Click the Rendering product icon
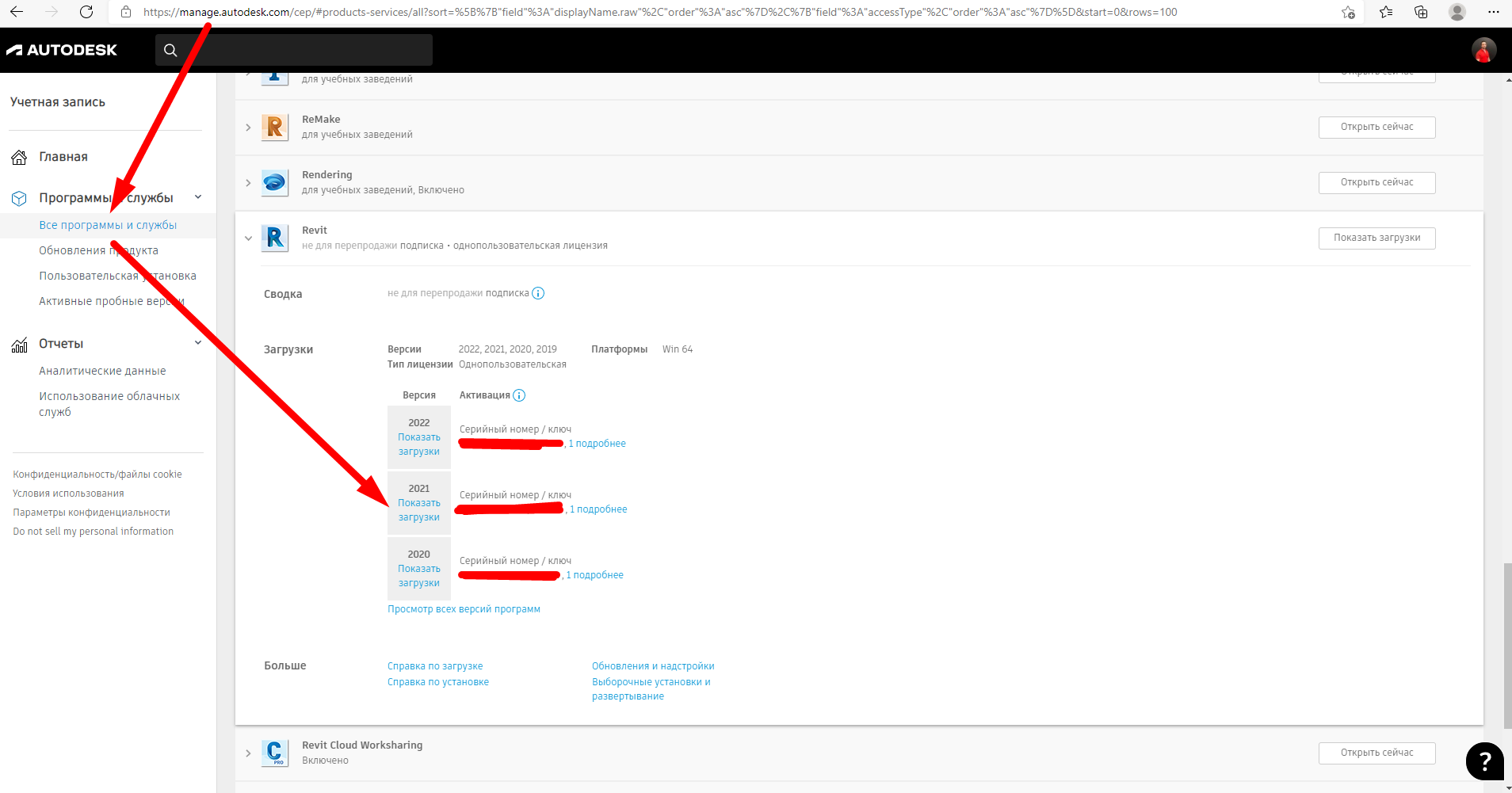This screenshot has height=793, width=1512. 275,182
